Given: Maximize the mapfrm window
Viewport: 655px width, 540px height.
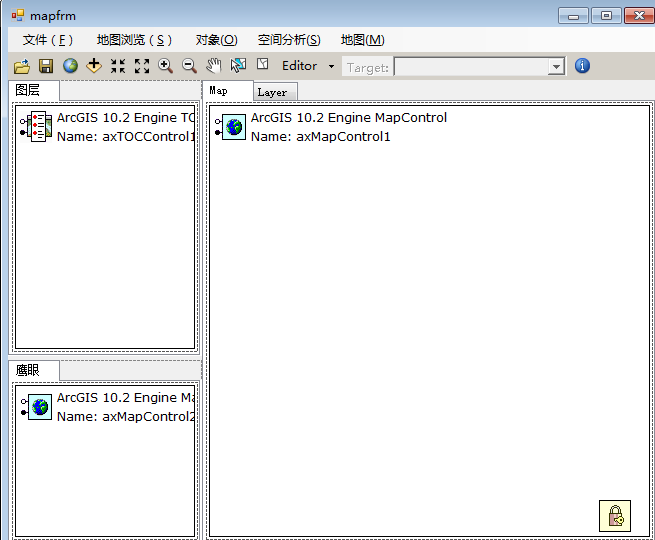Looking at the screenshot, I should [x=606, y=16].
